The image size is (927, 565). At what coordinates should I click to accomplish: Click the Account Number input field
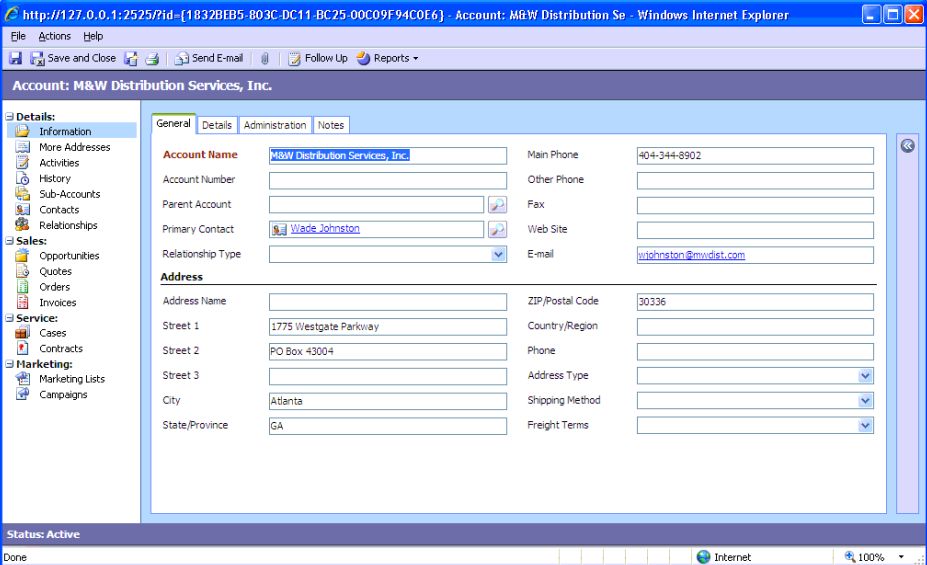tap(388, 180)
